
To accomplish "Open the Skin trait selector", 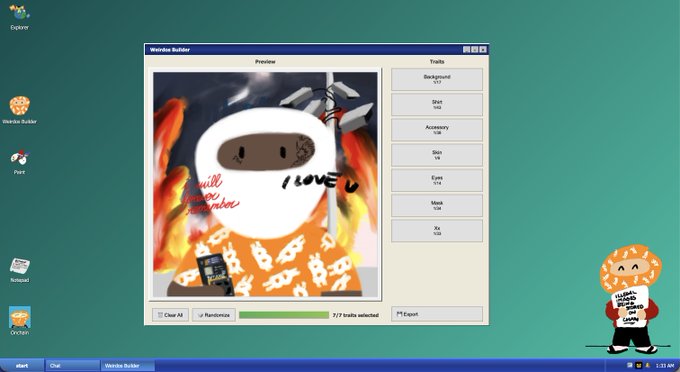I will 437,155.
